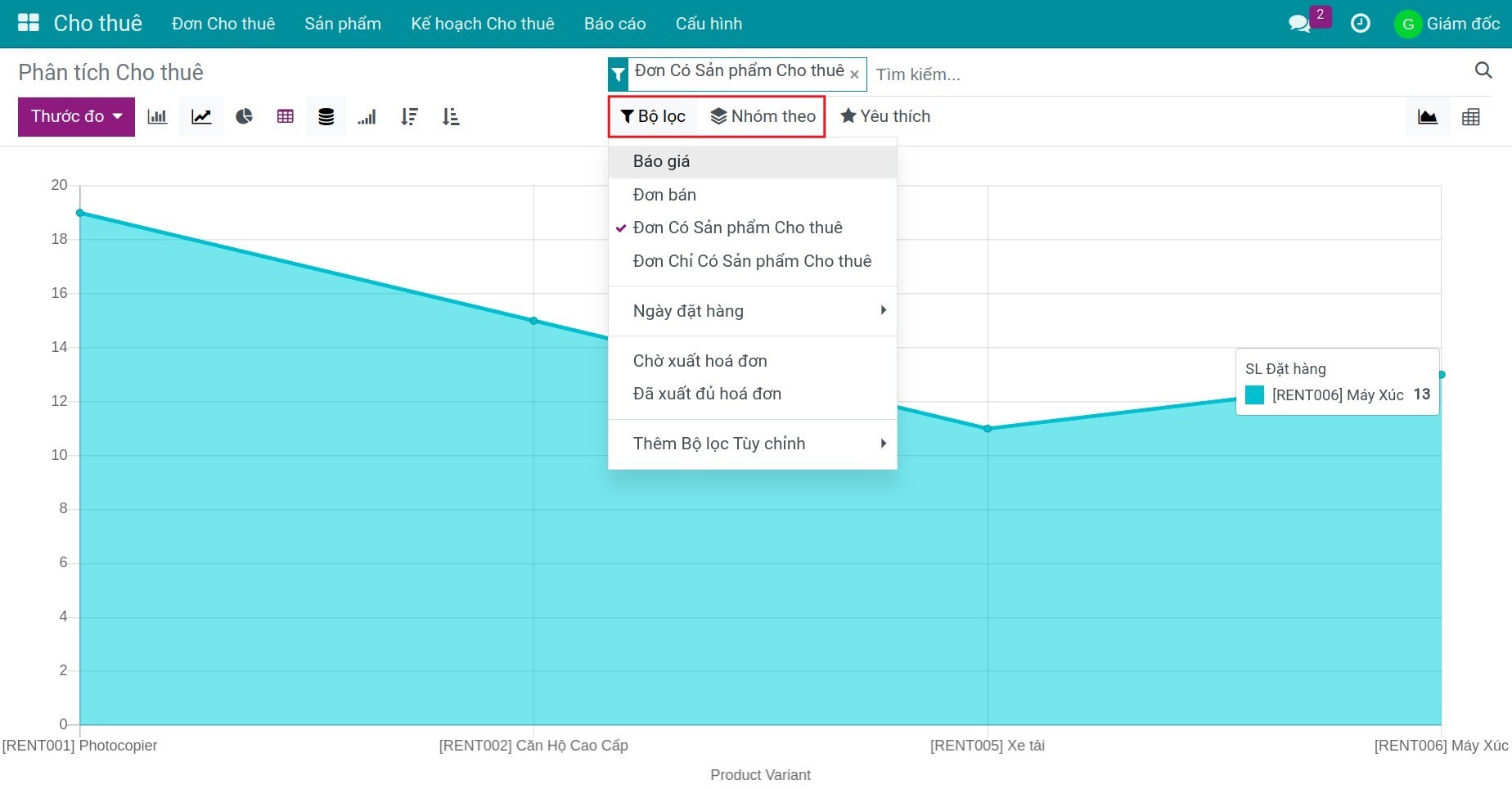Switch to graph view on right

coord(1428,116)
